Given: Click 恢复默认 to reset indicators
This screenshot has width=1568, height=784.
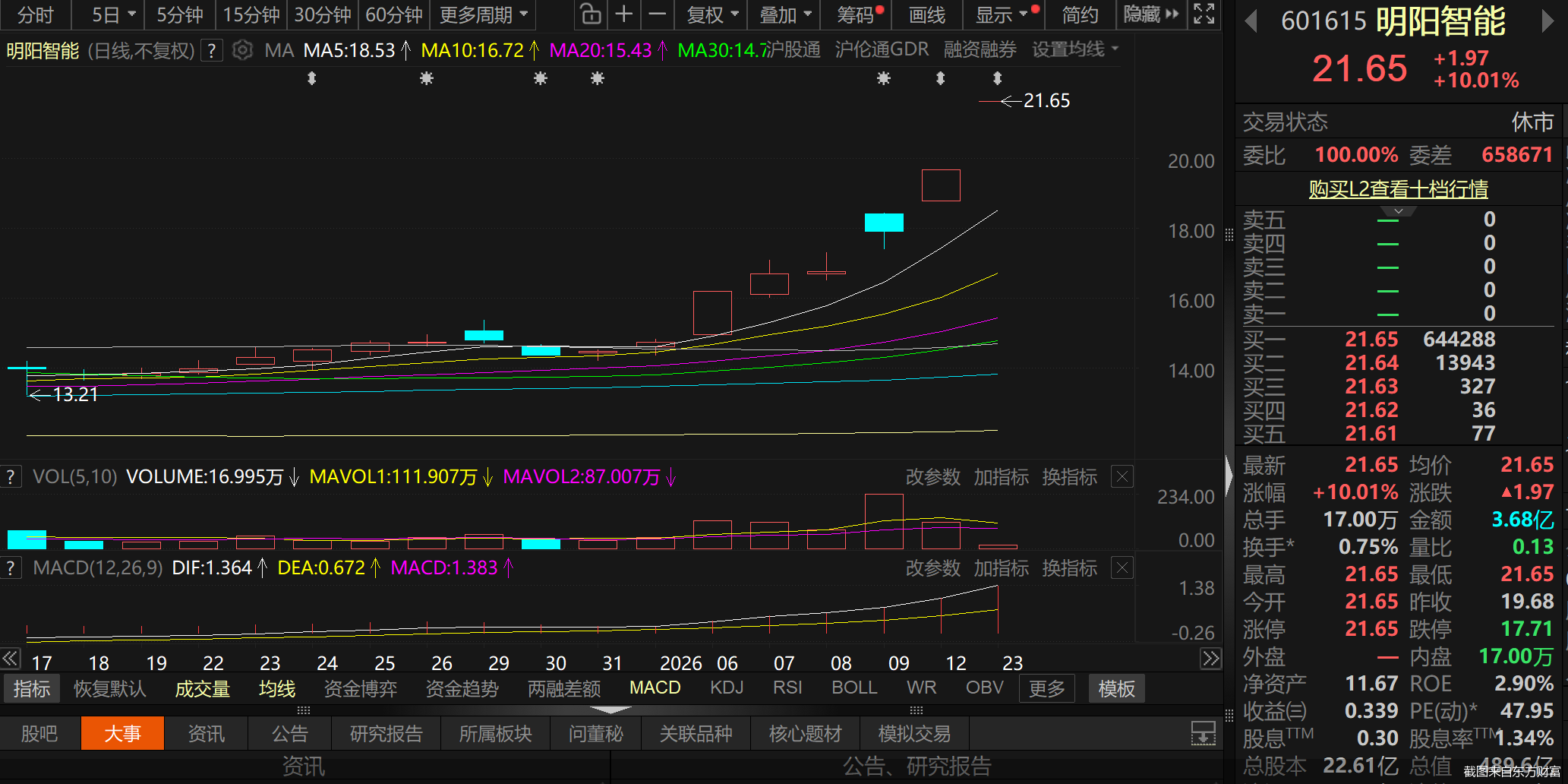Looking at the screenshot, I should 110,689.
